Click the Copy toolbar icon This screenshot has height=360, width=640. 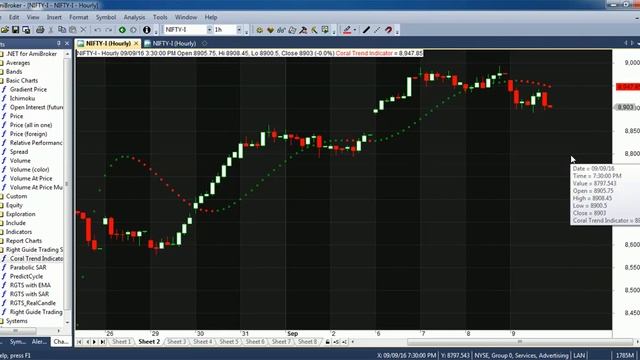(x=62, y=30)
